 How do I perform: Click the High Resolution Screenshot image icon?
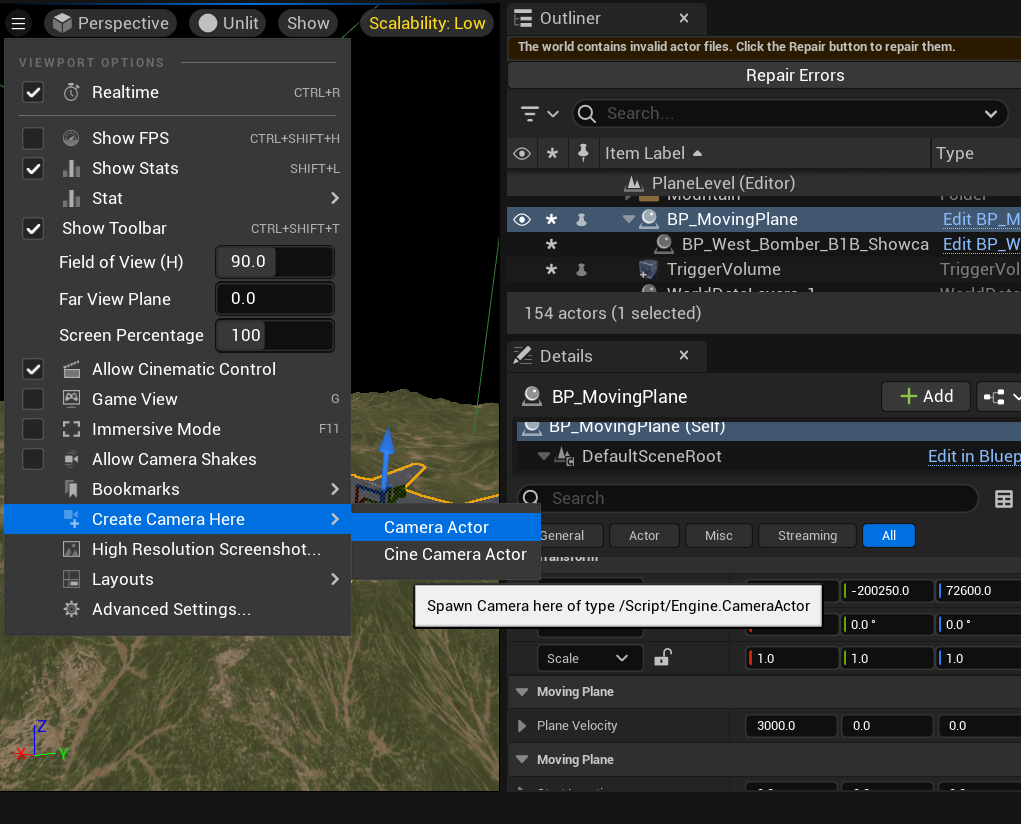[72, 549]
